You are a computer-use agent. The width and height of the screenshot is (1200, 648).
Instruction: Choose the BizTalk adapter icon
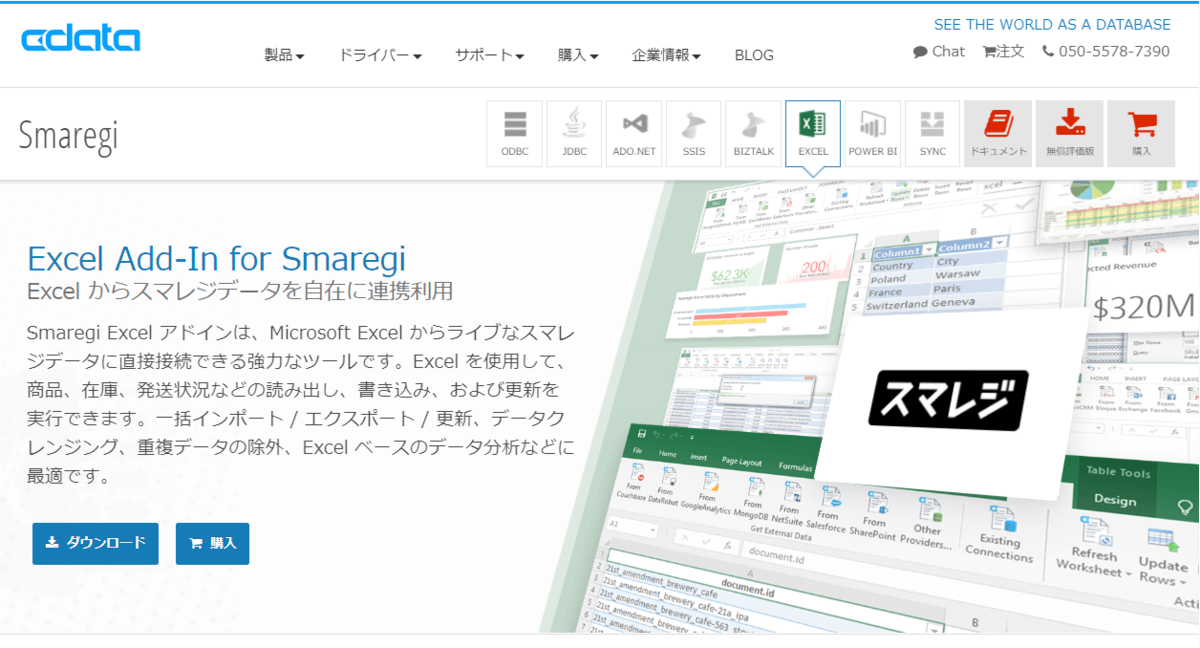(753, 134)
